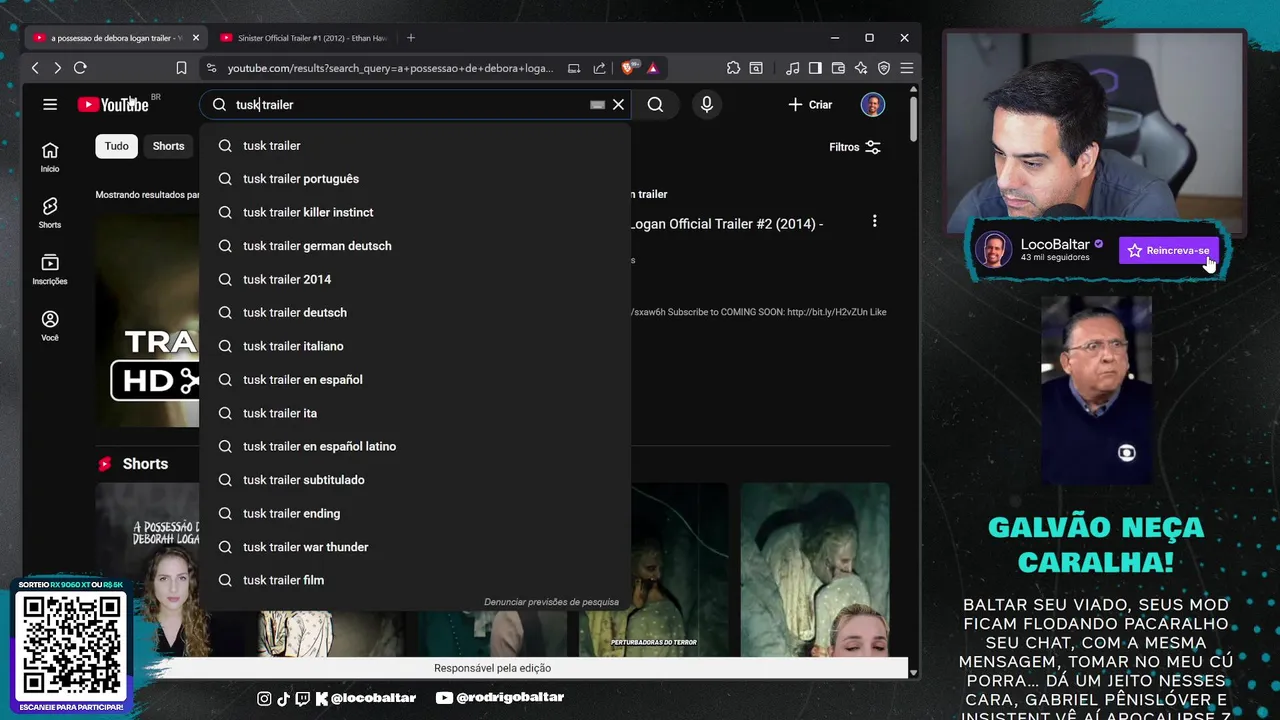Open the YouTube account avatar menu
Screen dimensions: 1280x720
[x=873, y=105]
